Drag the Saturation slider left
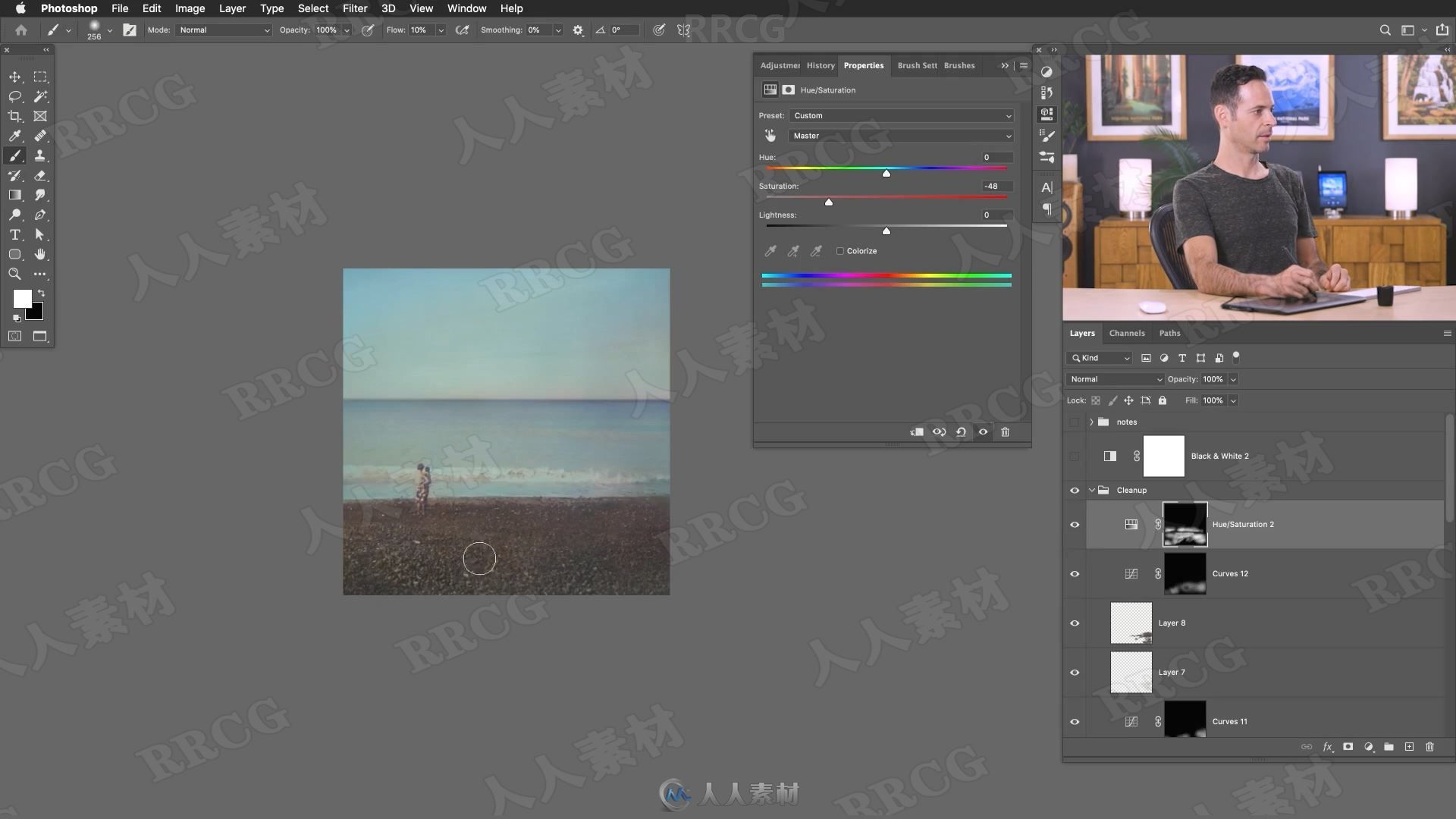The width and height of the screenshot is (1456, 819). (x=828, y=202)
